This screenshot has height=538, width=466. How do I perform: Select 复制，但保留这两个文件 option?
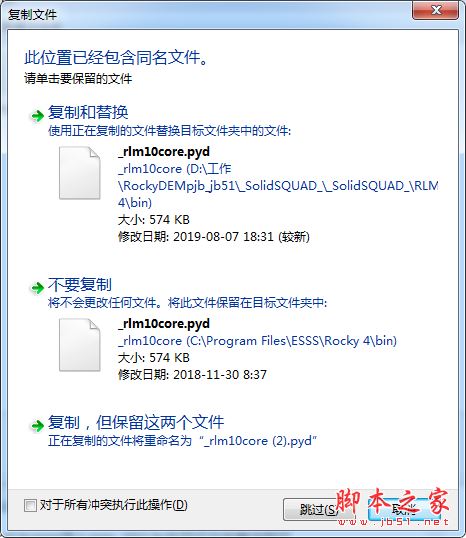click(x=136, y=422)
